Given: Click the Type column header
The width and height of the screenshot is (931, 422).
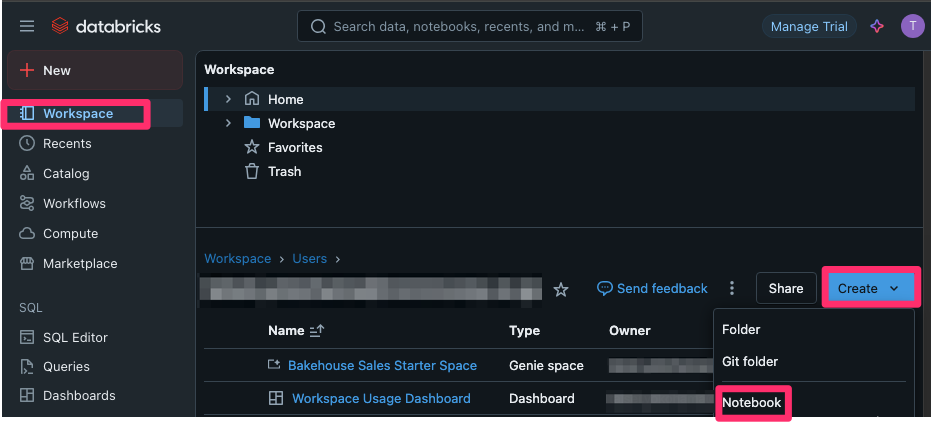Looking at the screenshot, I should (x=524, y=331).
